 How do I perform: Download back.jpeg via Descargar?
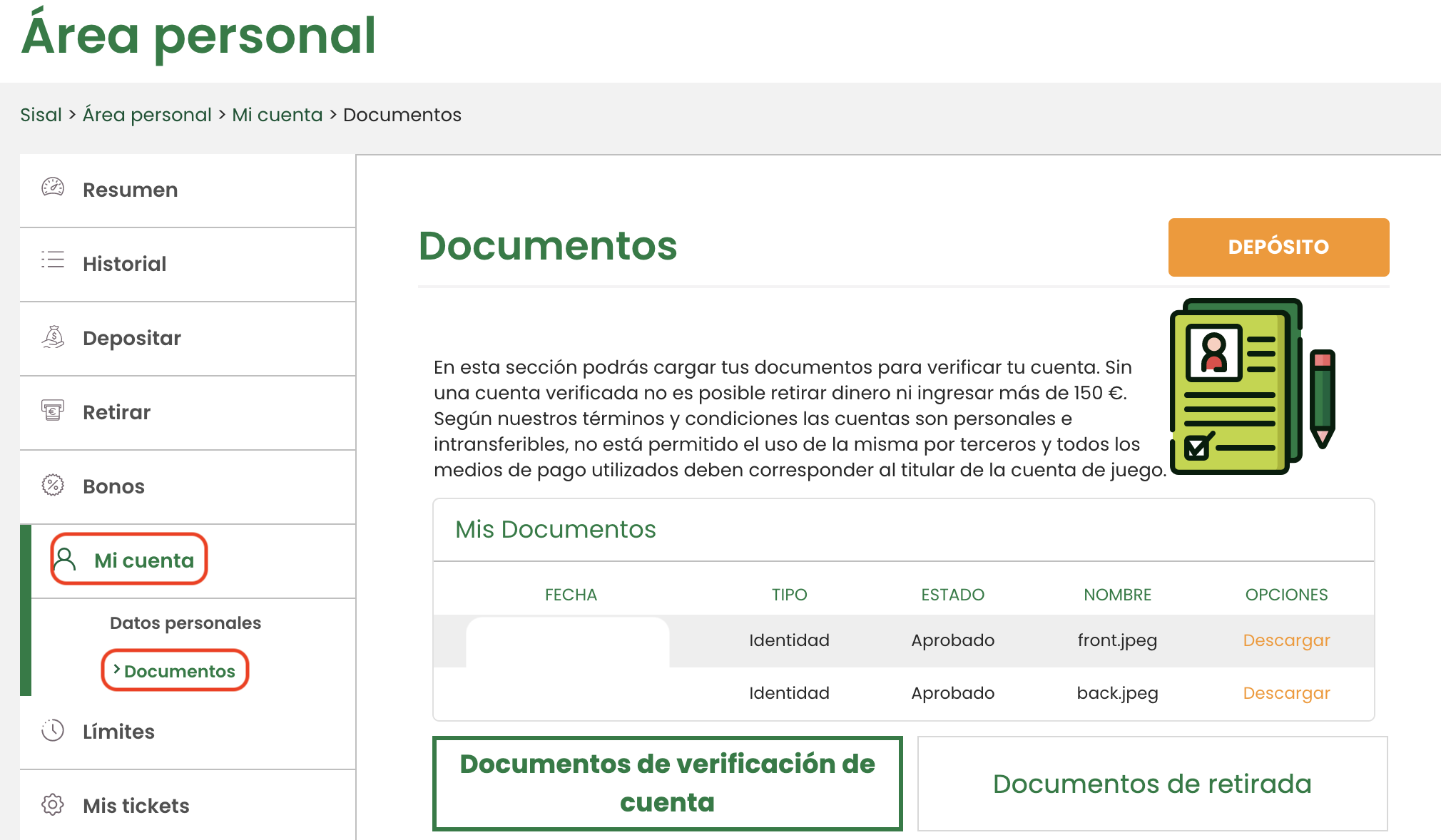1286,693
